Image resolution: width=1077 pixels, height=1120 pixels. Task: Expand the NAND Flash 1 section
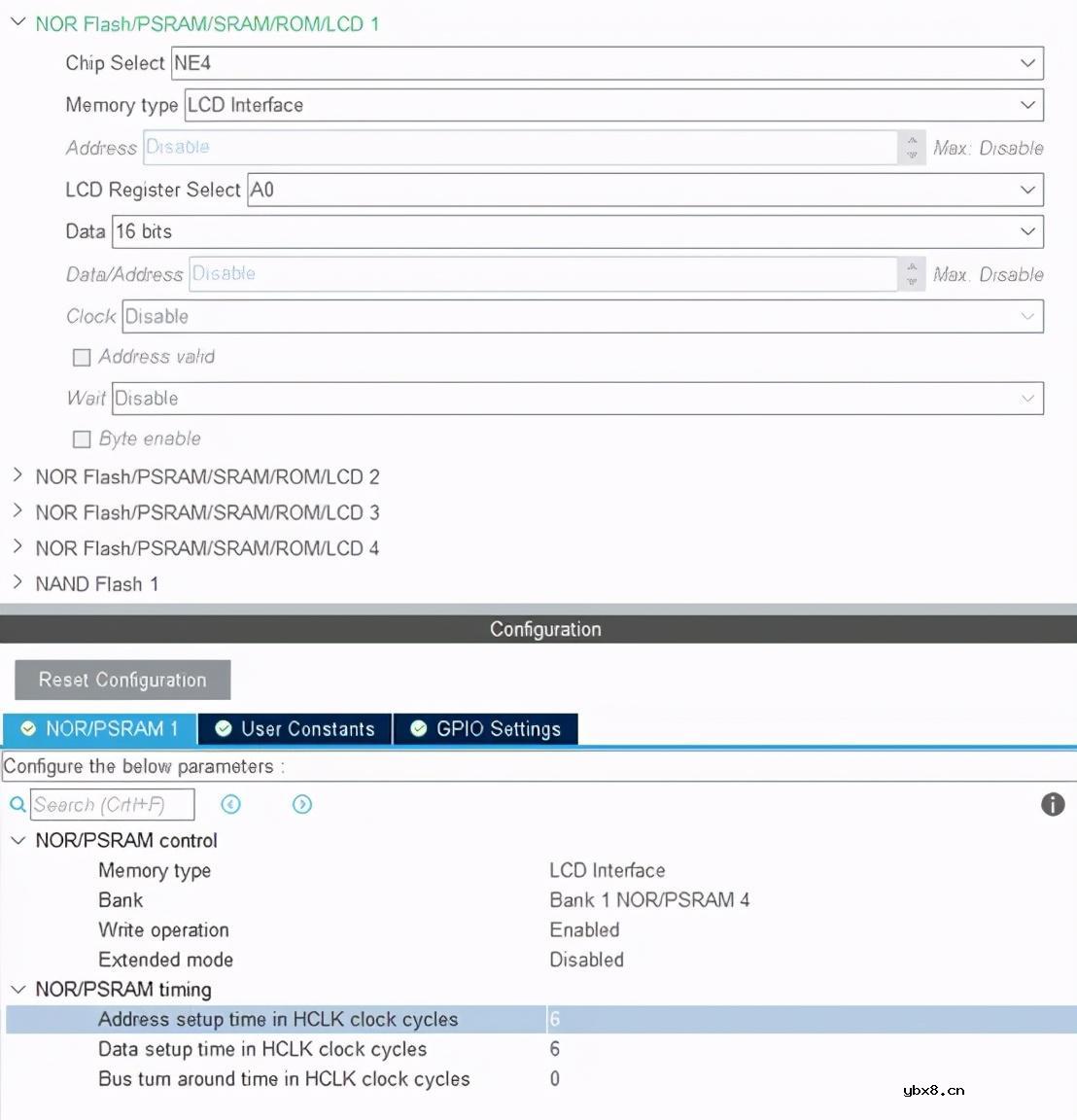click(17, 583)
